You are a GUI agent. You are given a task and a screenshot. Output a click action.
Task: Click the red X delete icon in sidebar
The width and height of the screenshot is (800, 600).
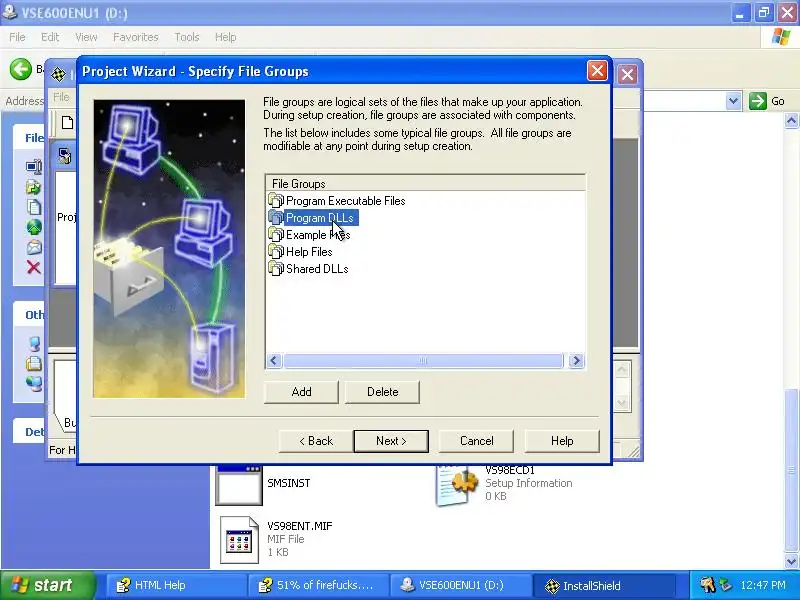pos(34,267)
